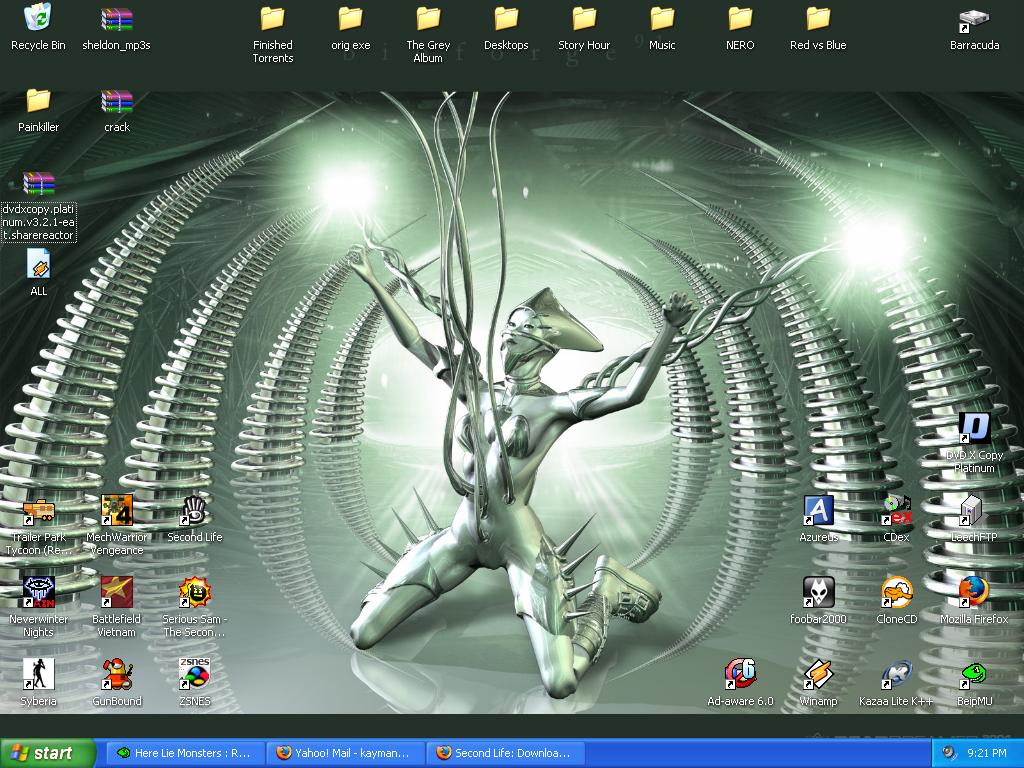Image resolution: width=1024 pixels, height=768 pixels.
Task: Open the Windows start menu
Action: pos(47,753)
